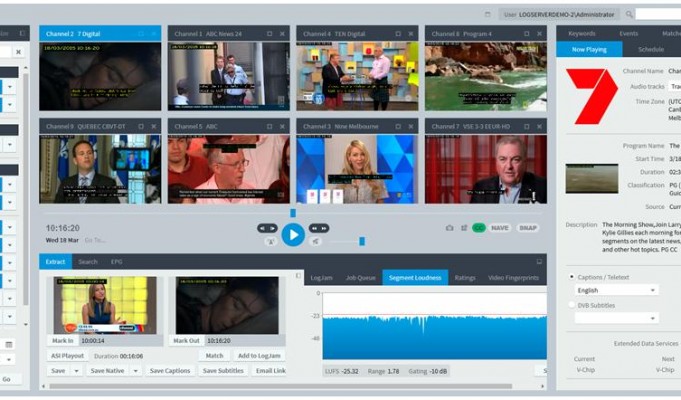Viewport: 681px width, 400px height.
Task: Close the Channel 8 Program 4 panel
Action: pyautogui.click(x=539, y=33)
